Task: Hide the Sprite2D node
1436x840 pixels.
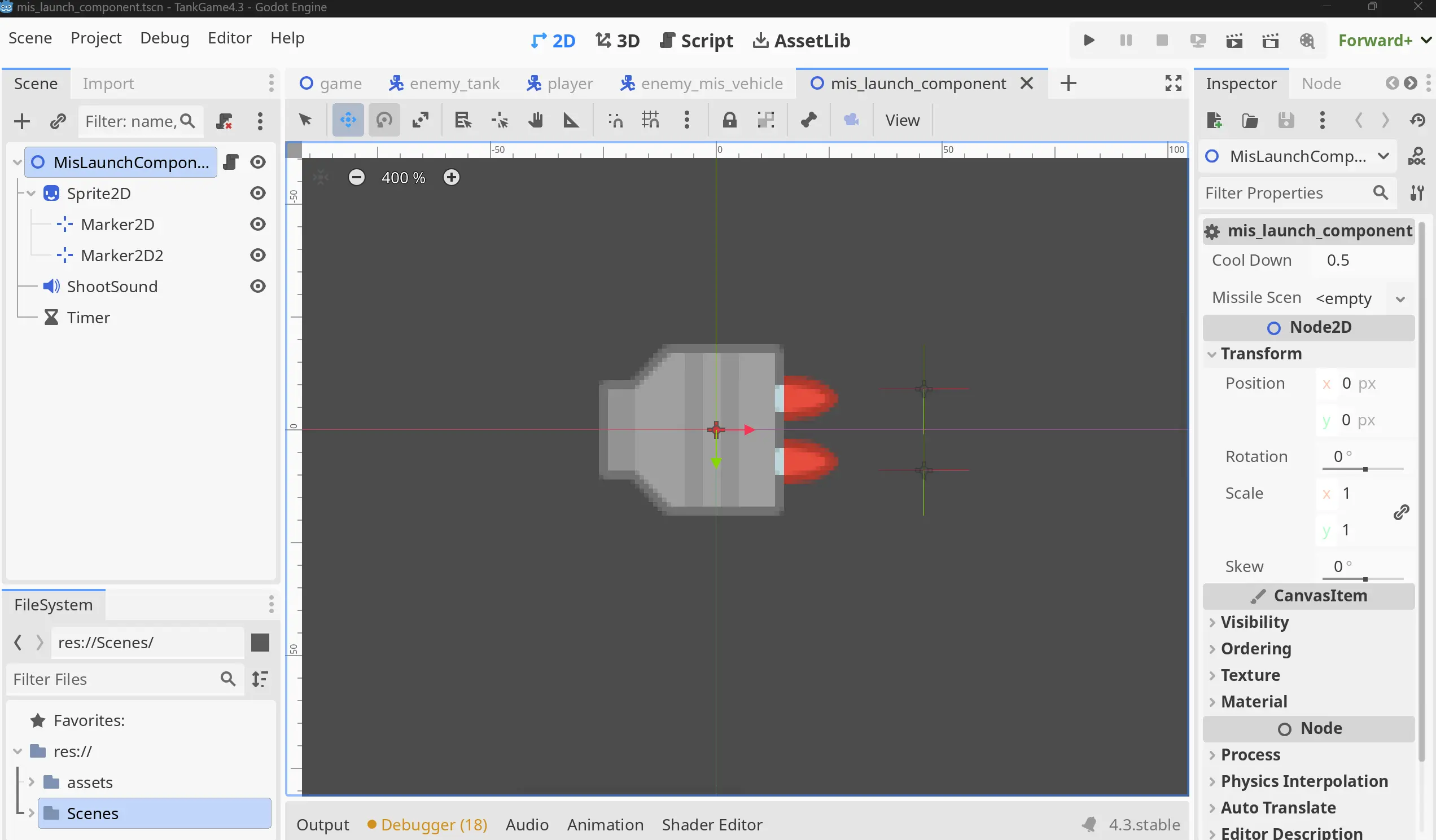Action: [258, 193]
